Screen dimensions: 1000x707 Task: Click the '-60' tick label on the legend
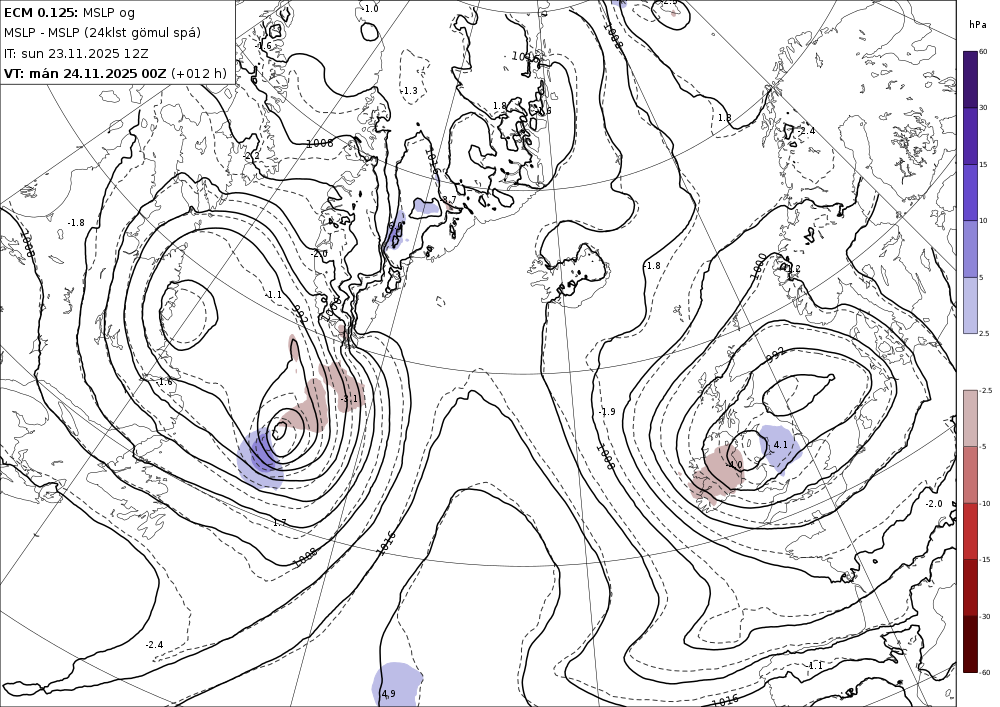985,672
